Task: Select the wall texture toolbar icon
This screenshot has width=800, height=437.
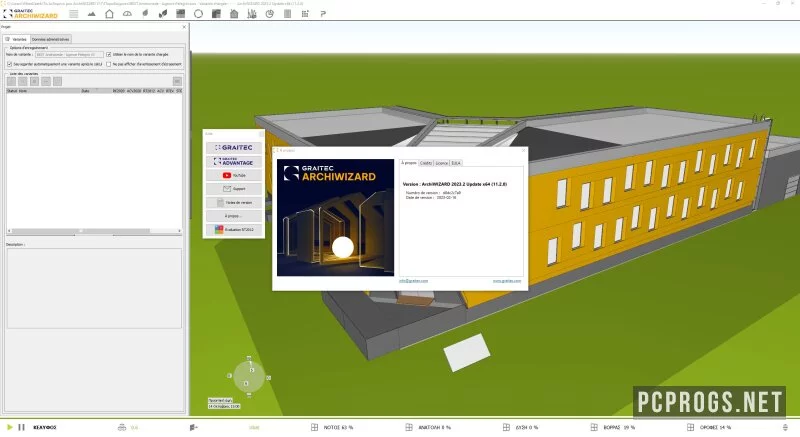Action: (181, 14)
